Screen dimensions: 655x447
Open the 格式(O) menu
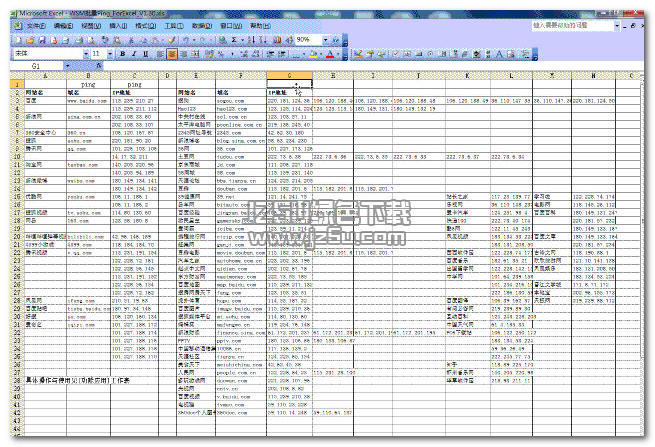(x=147, y=24)
